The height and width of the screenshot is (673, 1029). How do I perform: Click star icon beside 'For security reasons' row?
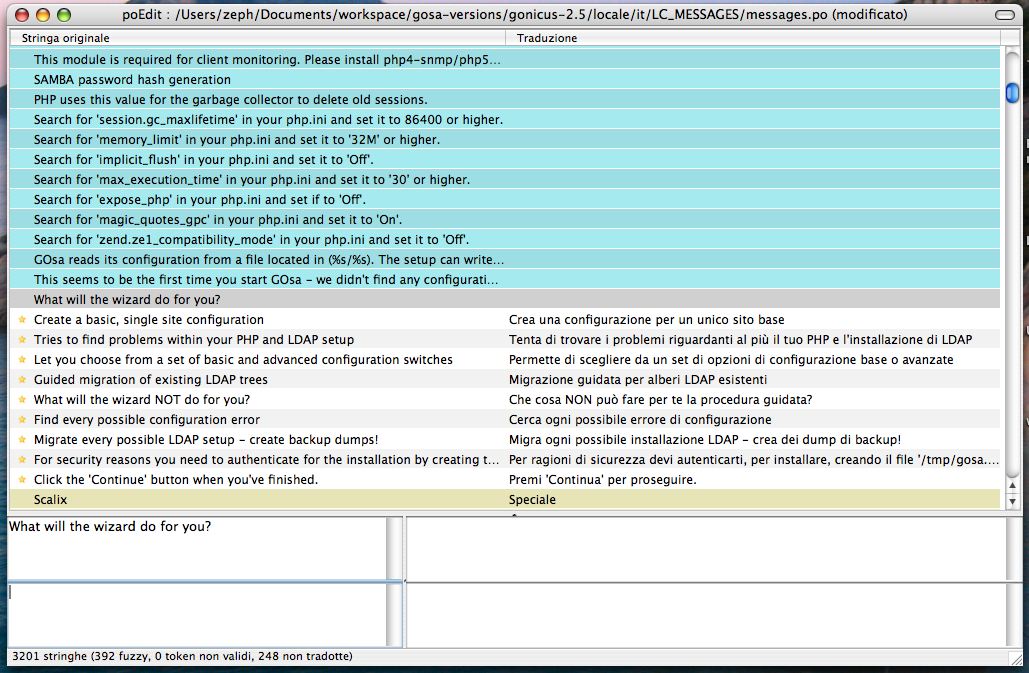pyautogui.click(x=21, y=460)
